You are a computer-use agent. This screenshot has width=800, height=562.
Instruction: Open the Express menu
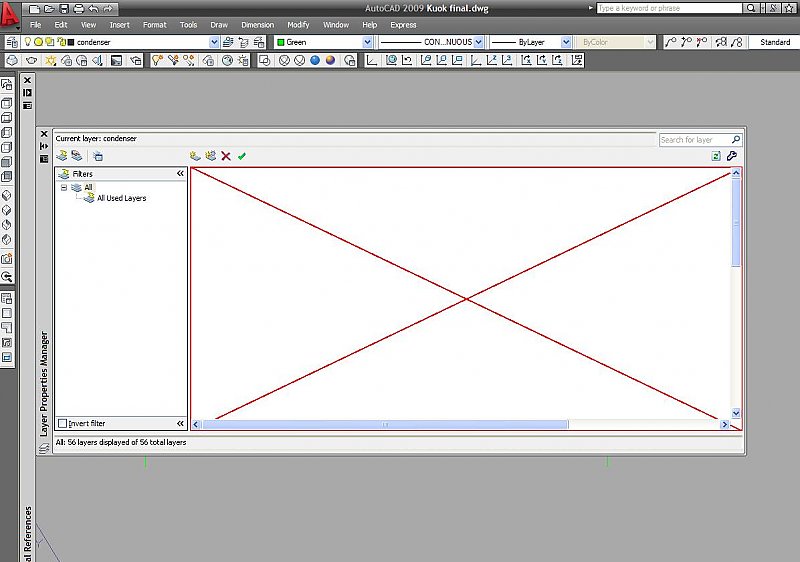pyautogui.click(x=403, y=24)
